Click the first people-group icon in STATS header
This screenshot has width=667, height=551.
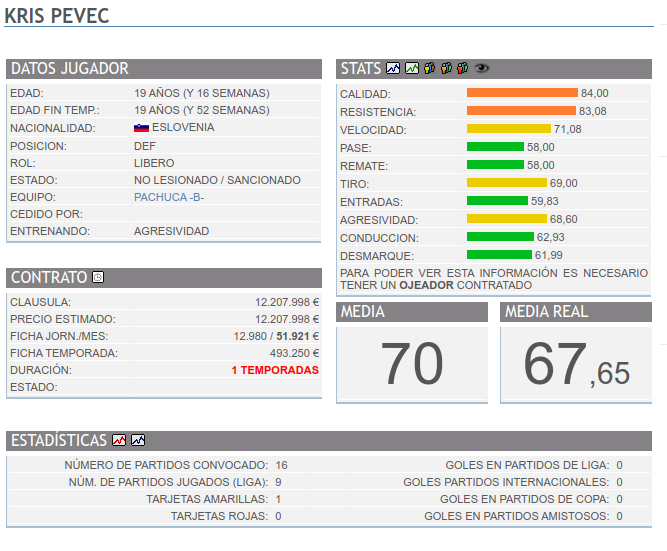(x=429, y=69)
